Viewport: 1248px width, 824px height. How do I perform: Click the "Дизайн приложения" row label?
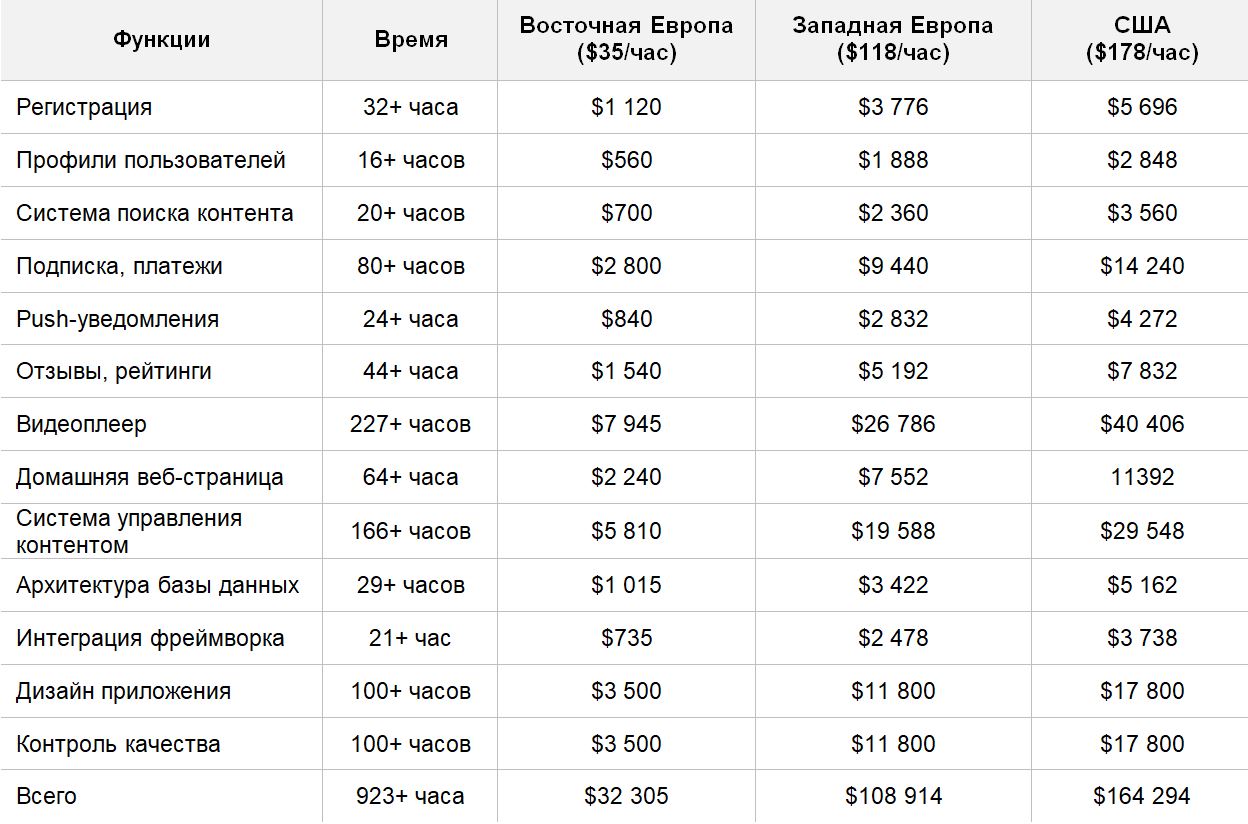(123, 691)
